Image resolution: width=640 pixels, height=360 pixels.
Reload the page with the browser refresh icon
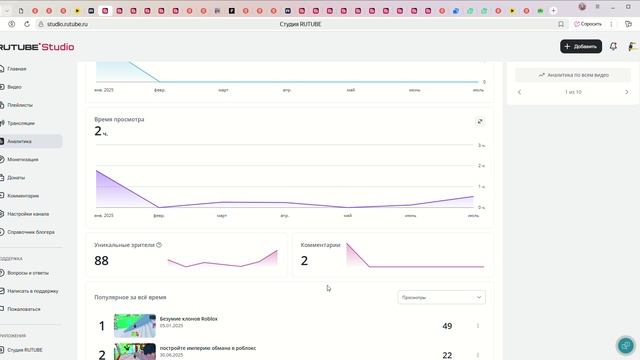[27, 24]
